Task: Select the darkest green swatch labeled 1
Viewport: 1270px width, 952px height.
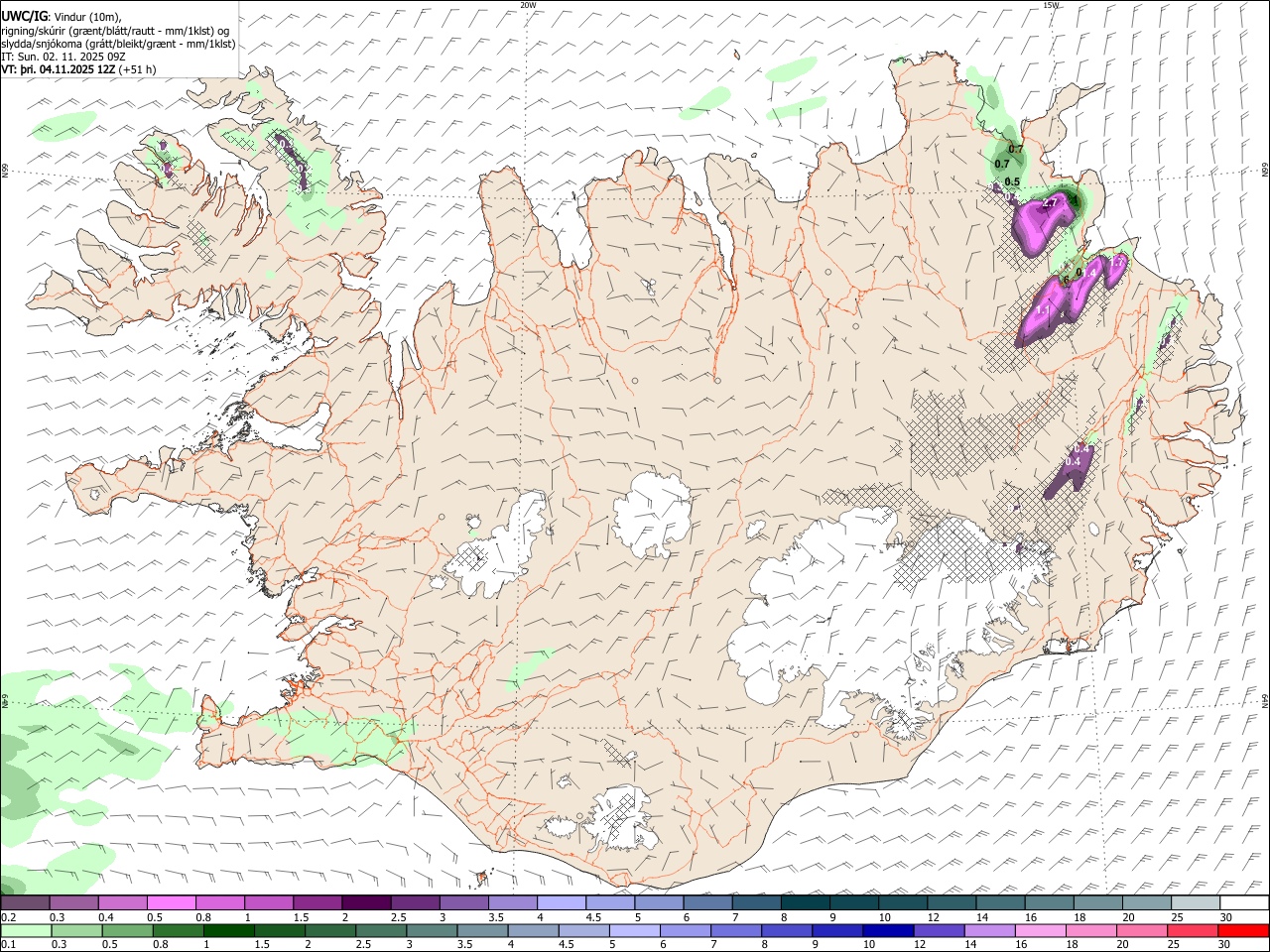Action: click(228, 931)
